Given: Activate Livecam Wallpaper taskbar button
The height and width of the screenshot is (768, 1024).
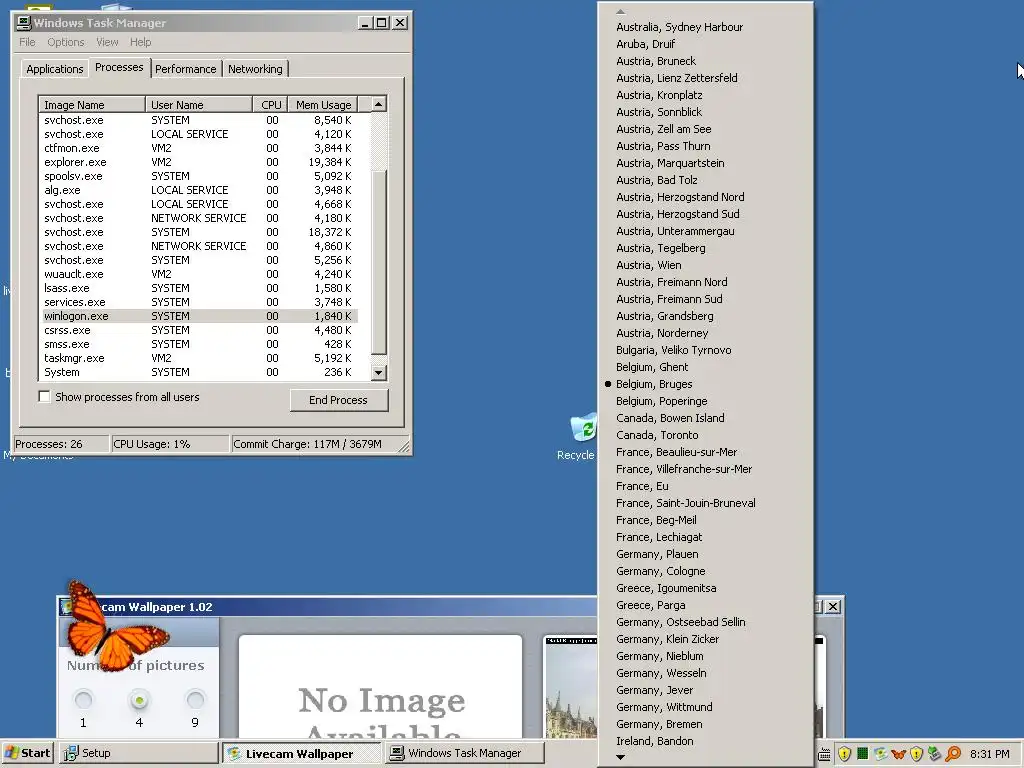Looking at the screenshot, I should click(301, 753).
